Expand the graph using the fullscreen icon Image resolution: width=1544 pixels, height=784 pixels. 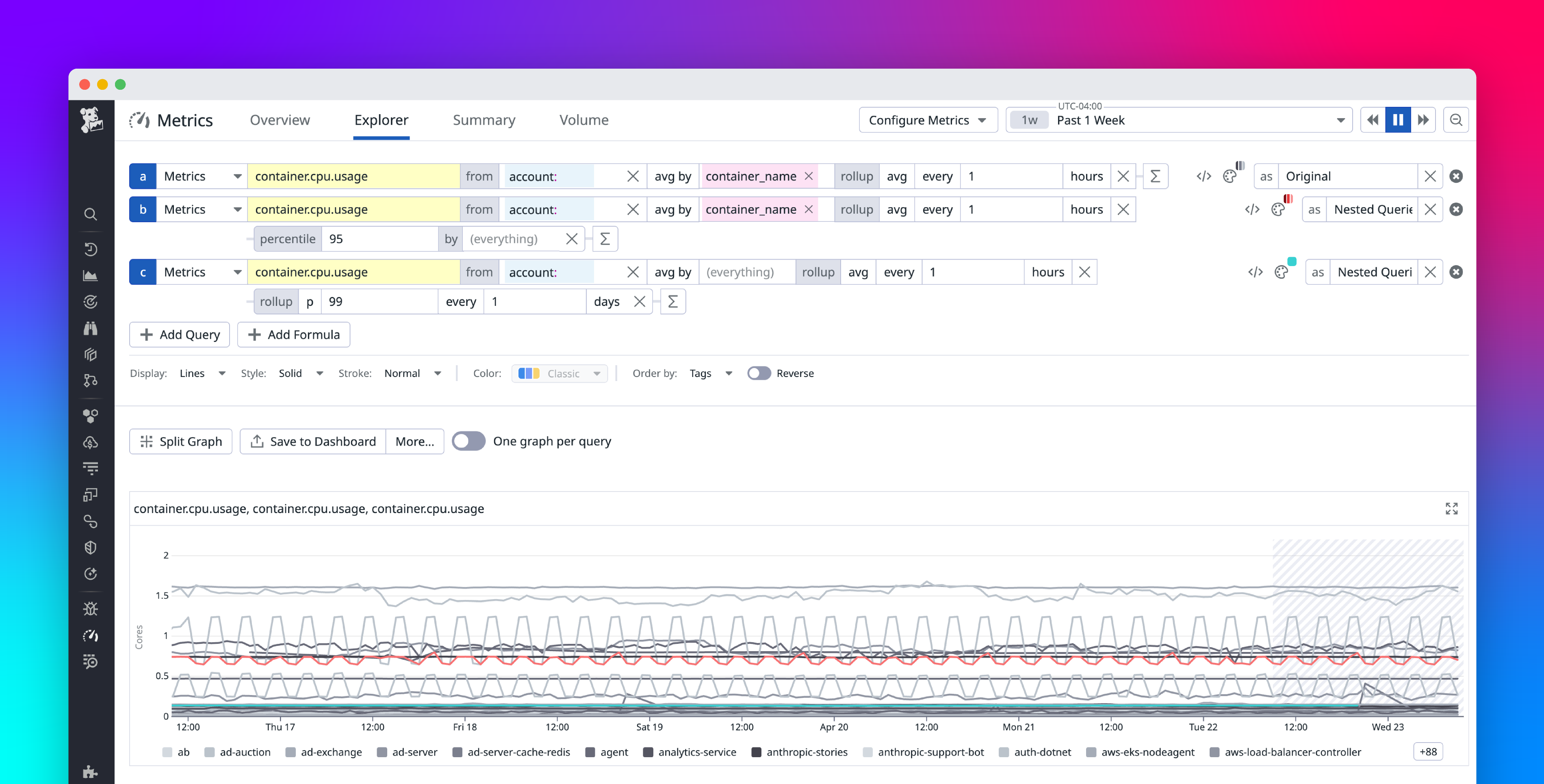[x=1452, y=508]
